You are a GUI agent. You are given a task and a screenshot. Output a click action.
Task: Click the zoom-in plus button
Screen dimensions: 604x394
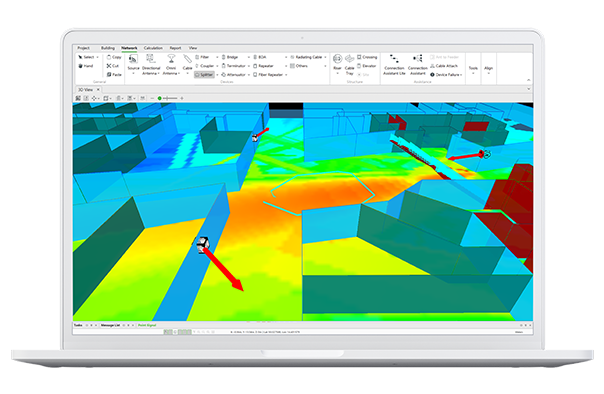coord(182,98)
